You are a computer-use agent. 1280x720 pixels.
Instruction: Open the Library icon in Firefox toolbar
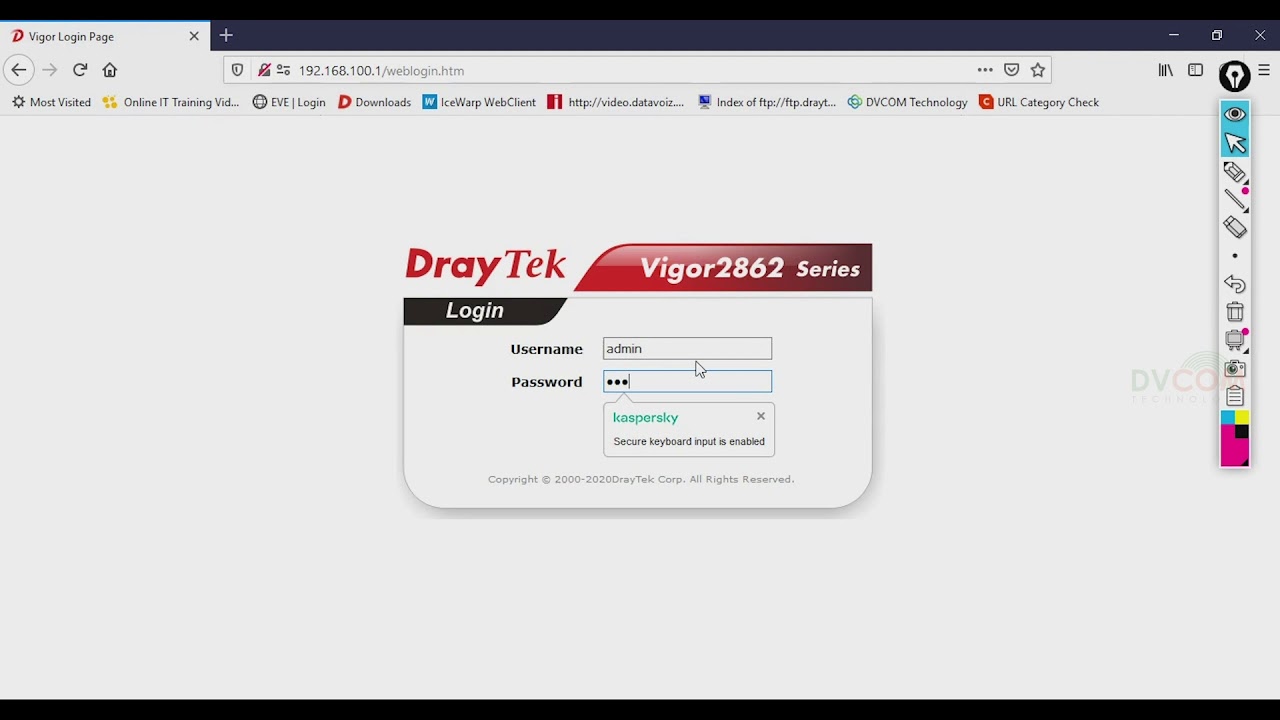1166,70
